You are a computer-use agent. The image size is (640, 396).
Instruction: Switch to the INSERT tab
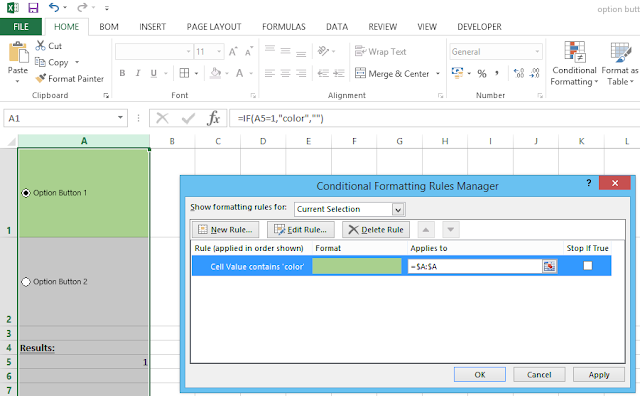pyautogui.click(x=152, y=27)
